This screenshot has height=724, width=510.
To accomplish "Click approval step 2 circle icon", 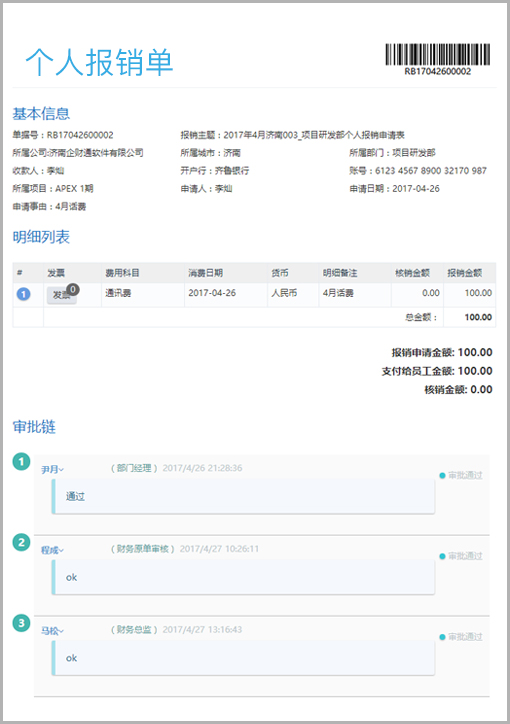I will 21,543.
